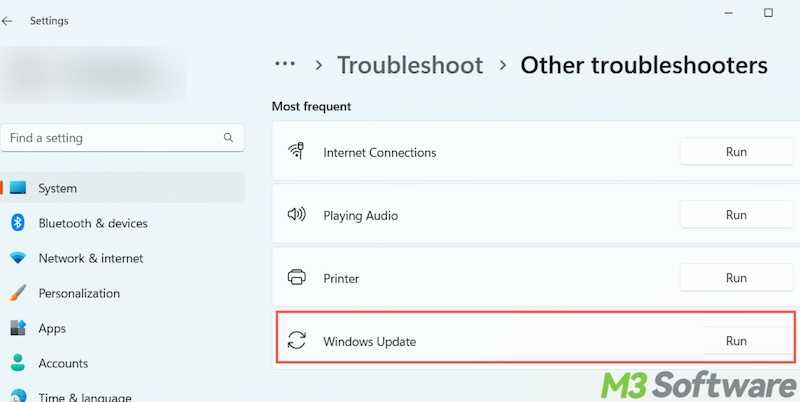Open Personalization settings

point(79,293)
